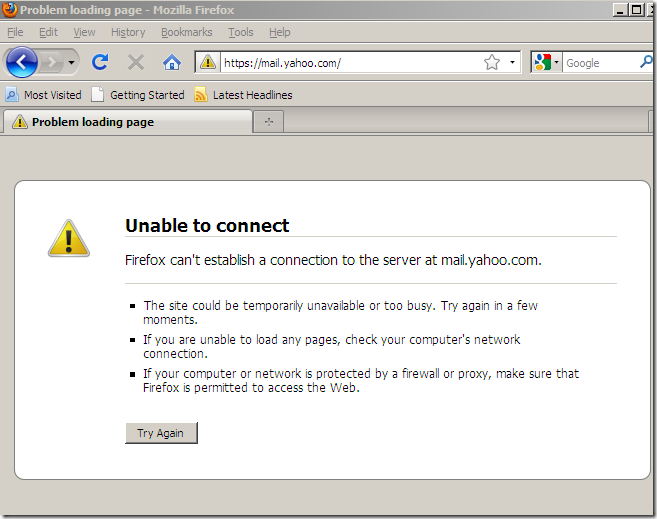Open the Most Visited bookmarks folder
Viewport: 657px width, 519px height.
[43, 95]
